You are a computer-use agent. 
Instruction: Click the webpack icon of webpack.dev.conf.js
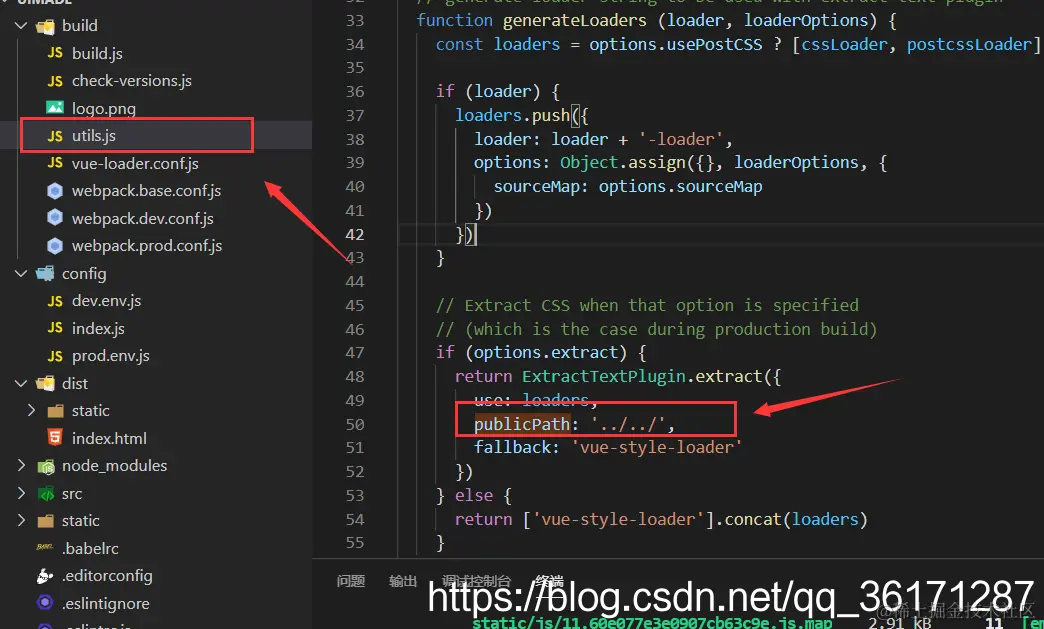[55, 218]
